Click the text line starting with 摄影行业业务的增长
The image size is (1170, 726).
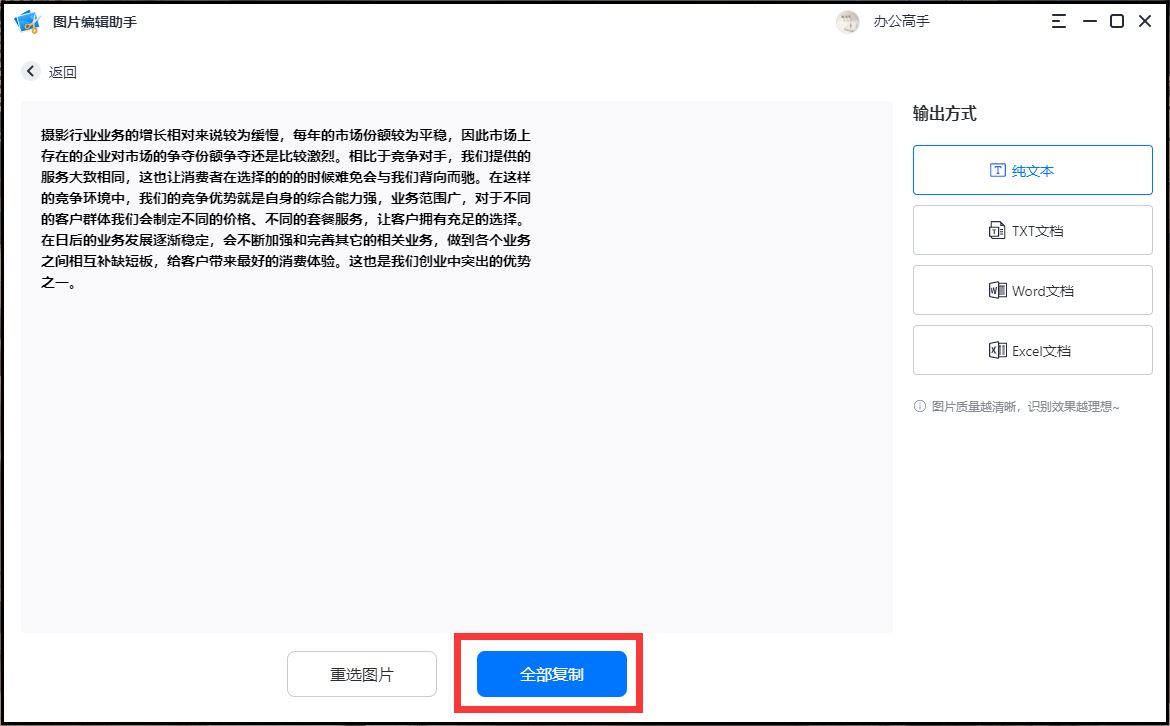(286, 135)
